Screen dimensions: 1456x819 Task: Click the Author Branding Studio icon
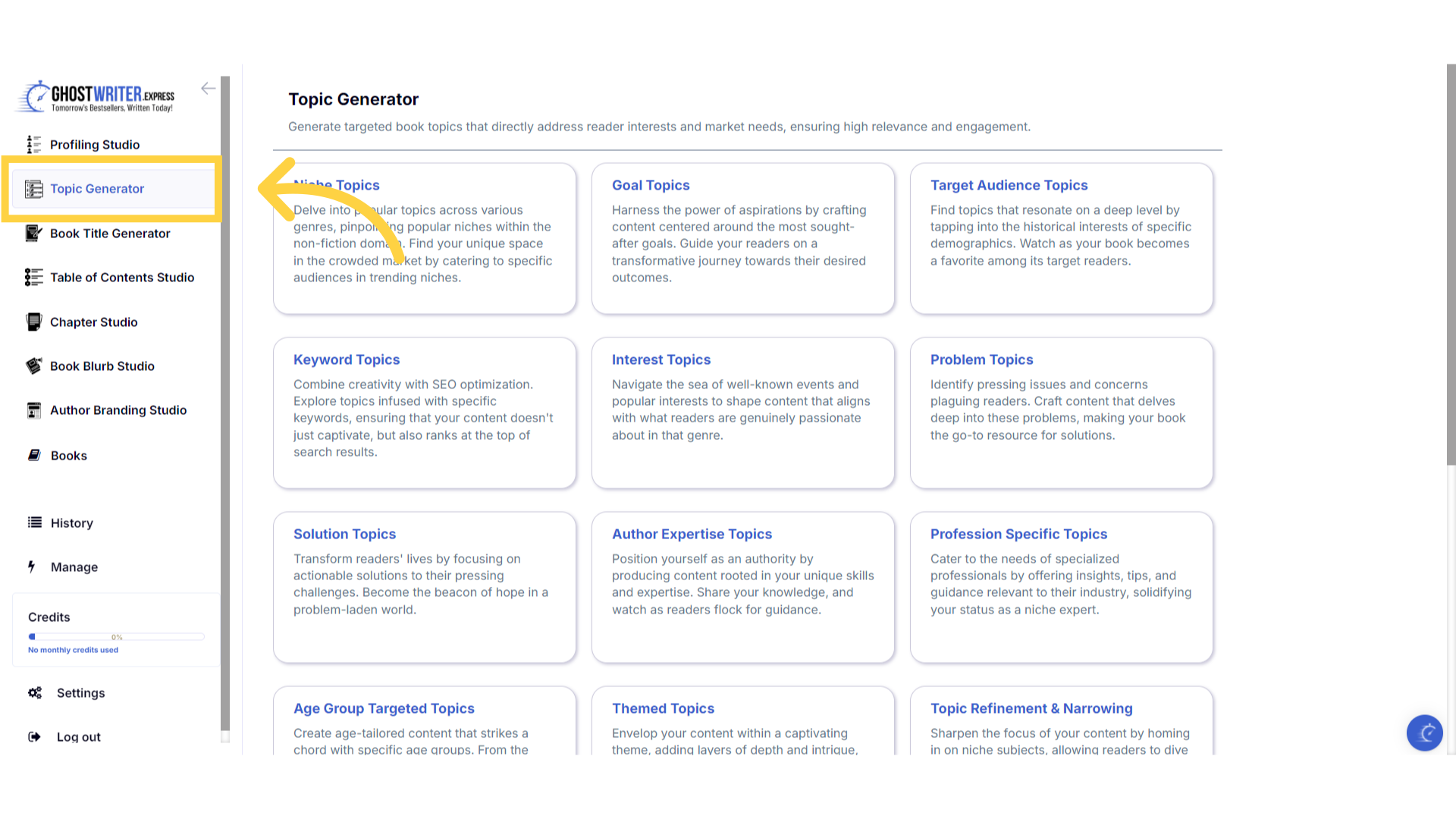click(33, 410)
